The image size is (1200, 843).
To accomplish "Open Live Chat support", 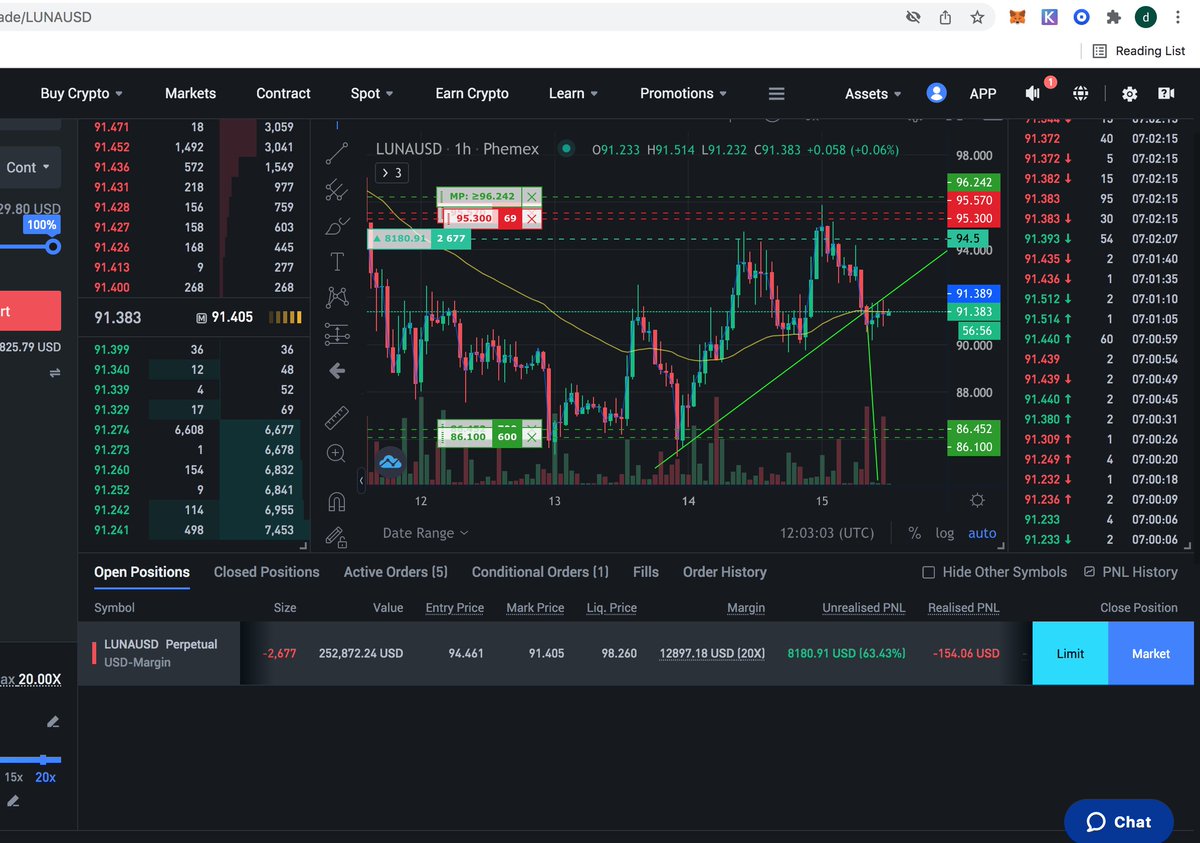I will tap(1118, 822).
